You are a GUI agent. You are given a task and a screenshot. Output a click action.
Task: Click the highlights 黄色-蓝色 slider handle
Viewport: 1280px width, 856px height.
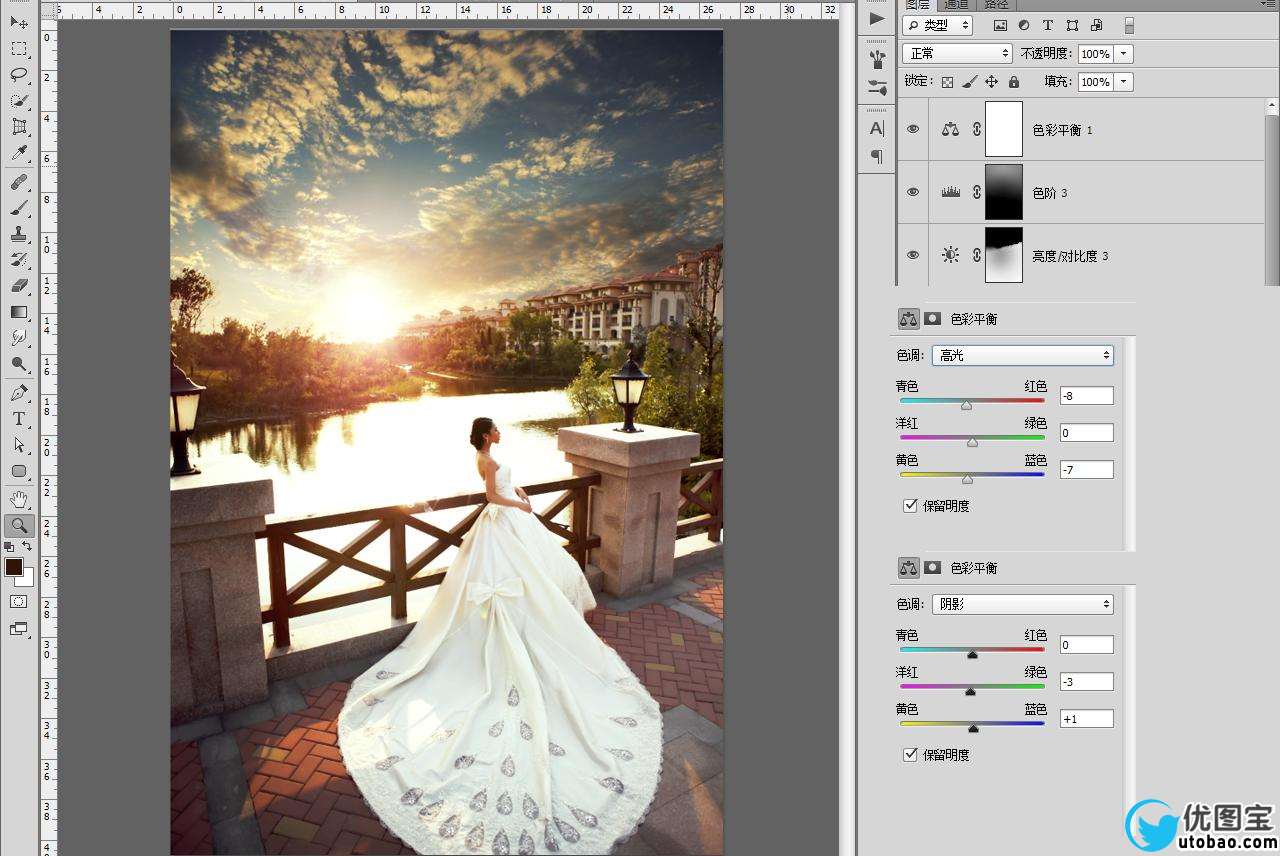click(967, 479)
